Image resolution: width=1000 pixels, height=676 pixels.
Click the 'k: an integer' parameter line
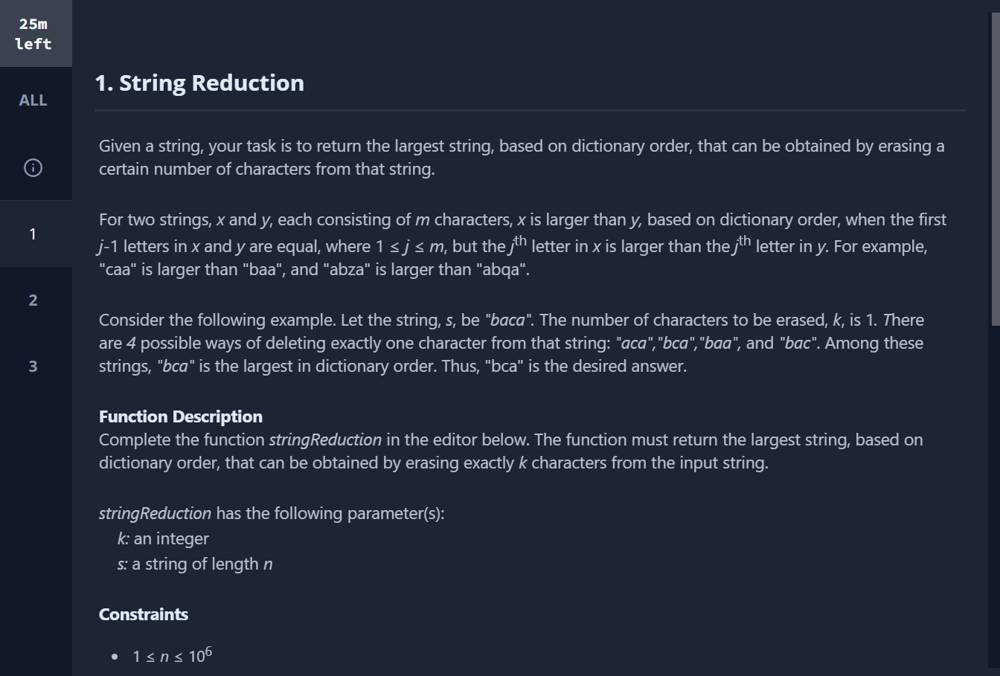(163, 539)
